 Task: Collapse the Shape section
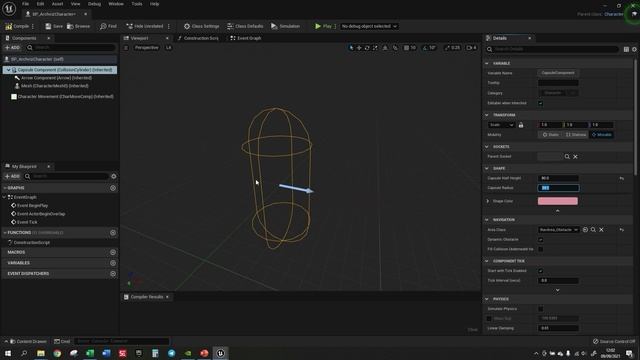pyautogui.click(x=487, y=168)
